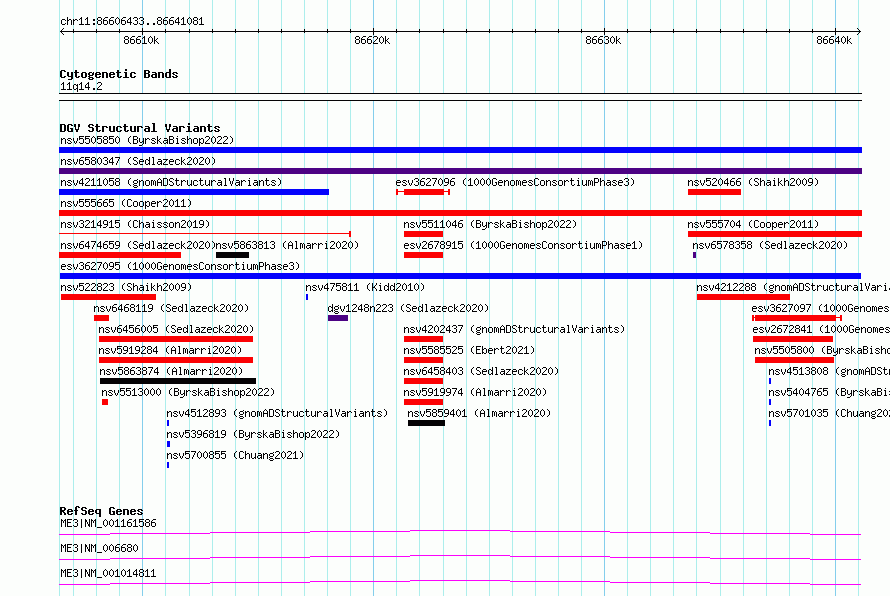Image resolution: width=890 pixels, height=596 pixels.
Task: Click the black bar under nsv5863813
Action: (x=232, y=255)
